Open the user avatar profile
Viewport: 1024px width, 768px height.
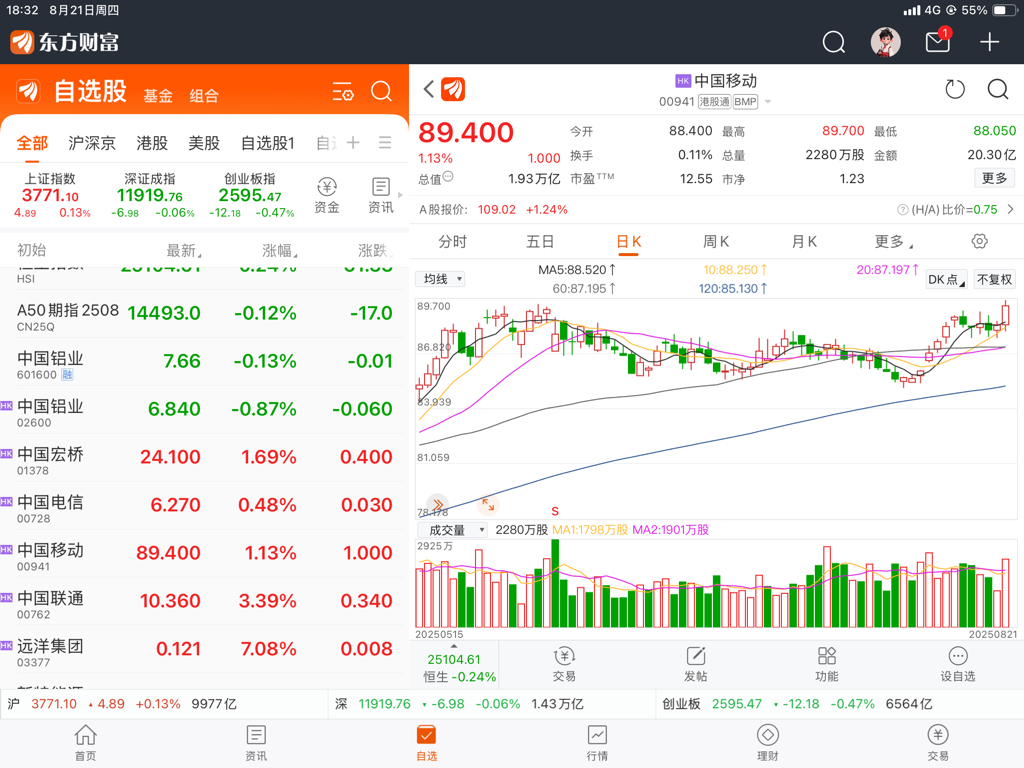coord(886,42)
